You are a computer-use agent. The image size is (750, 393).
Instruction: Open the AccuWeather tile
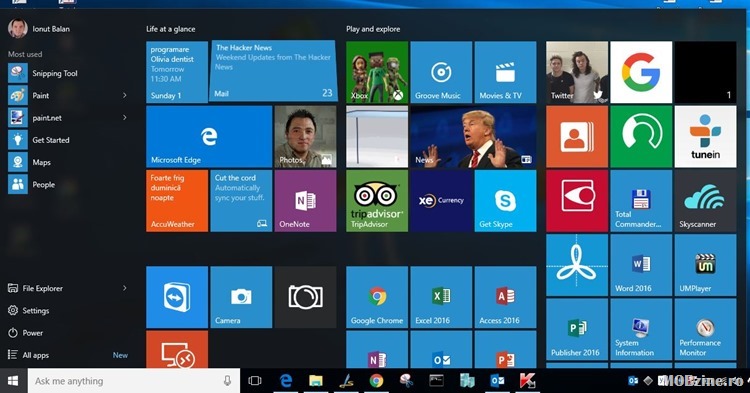(177, 201)
